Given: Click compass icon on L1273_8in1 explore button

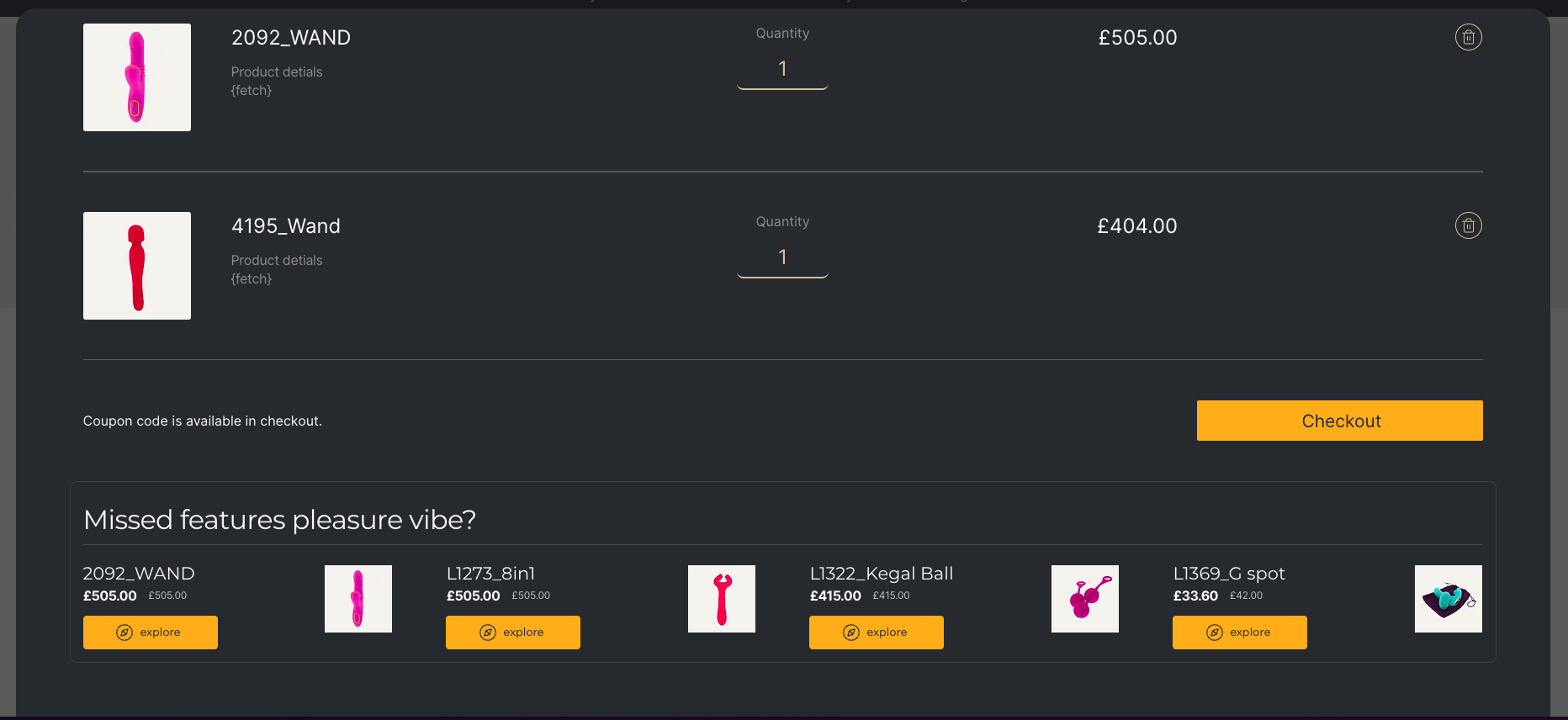Looking at the screenshot, I should coord(488,633).
